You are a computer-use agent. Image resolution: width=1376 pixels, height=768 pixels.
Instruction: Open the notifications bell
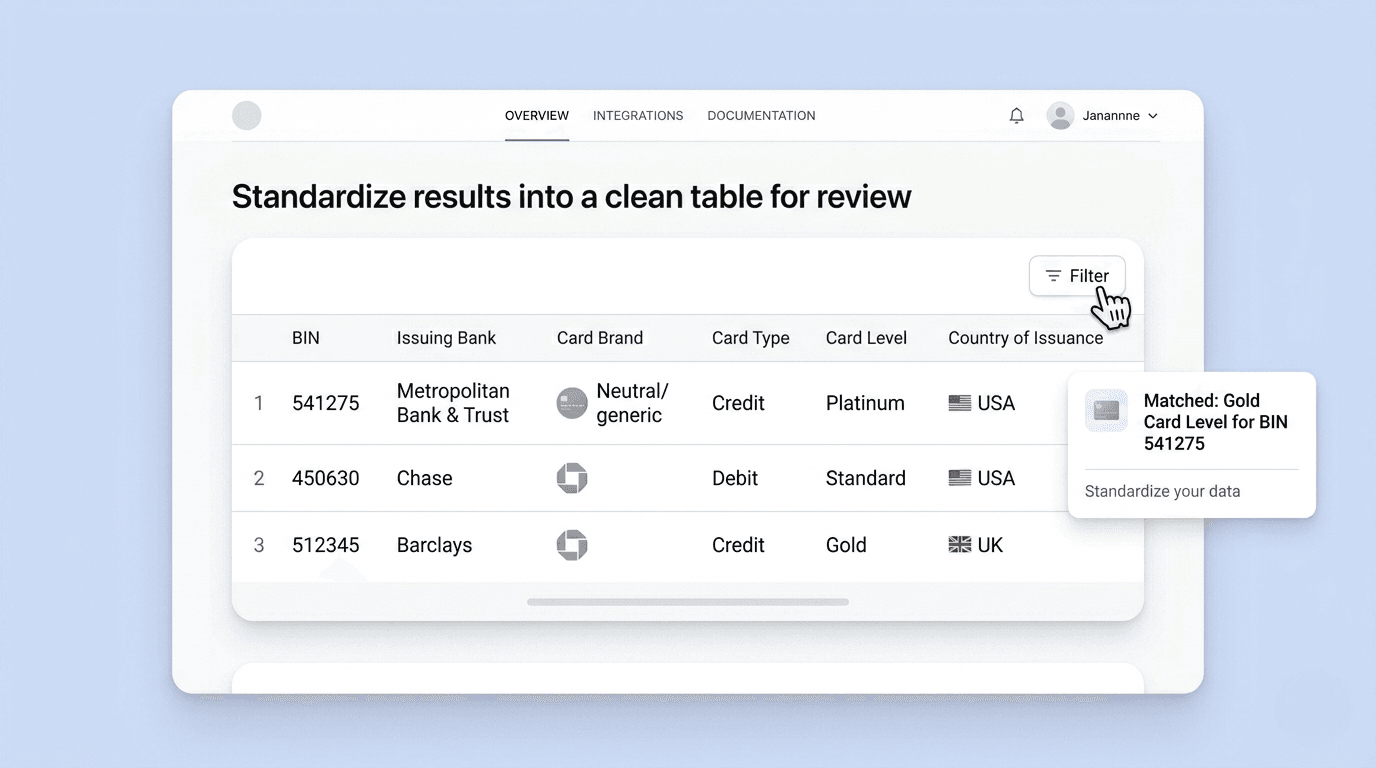1016,116
